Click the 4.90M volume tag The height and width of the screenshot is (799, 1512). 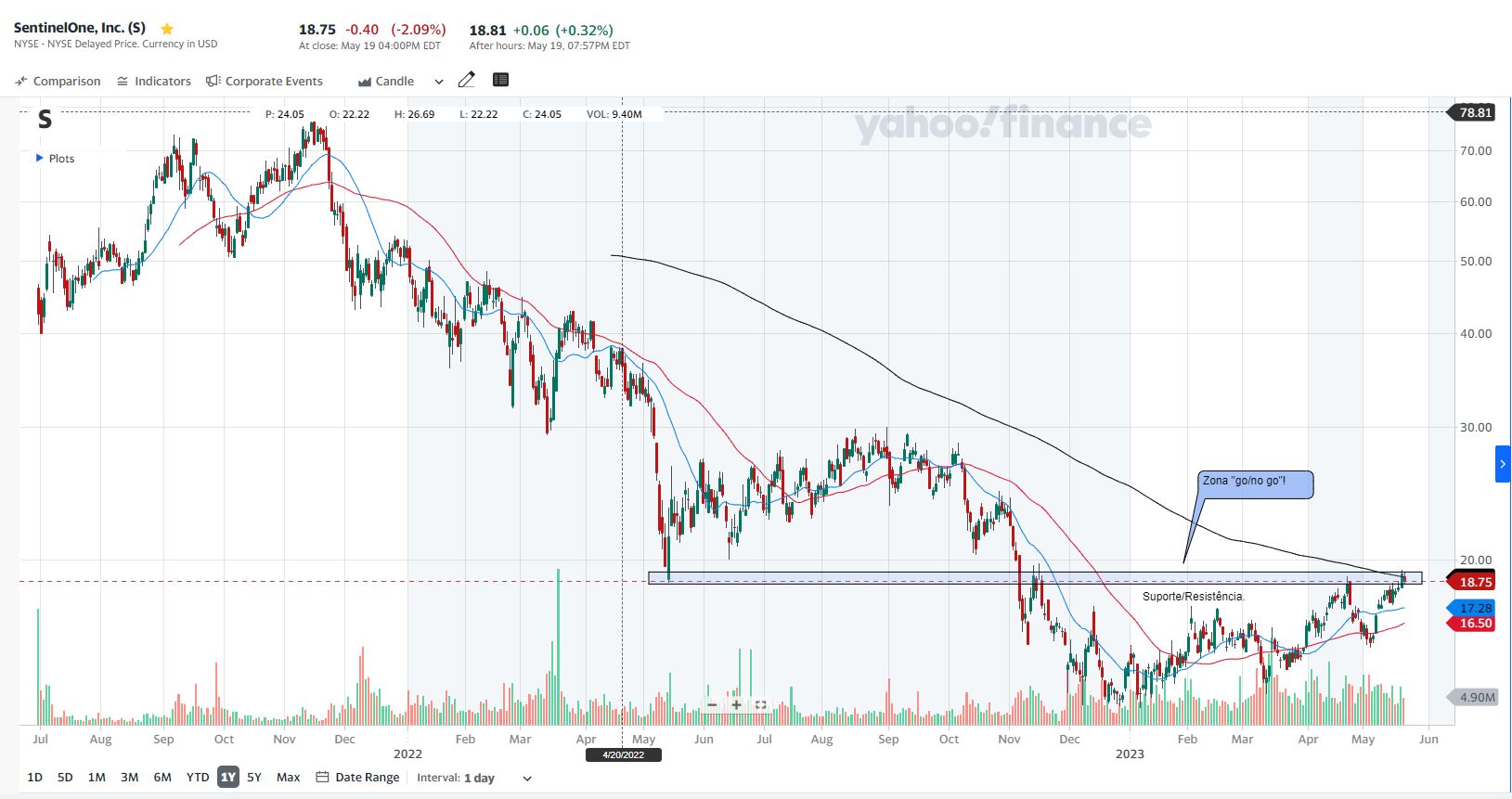(1475, 697)
